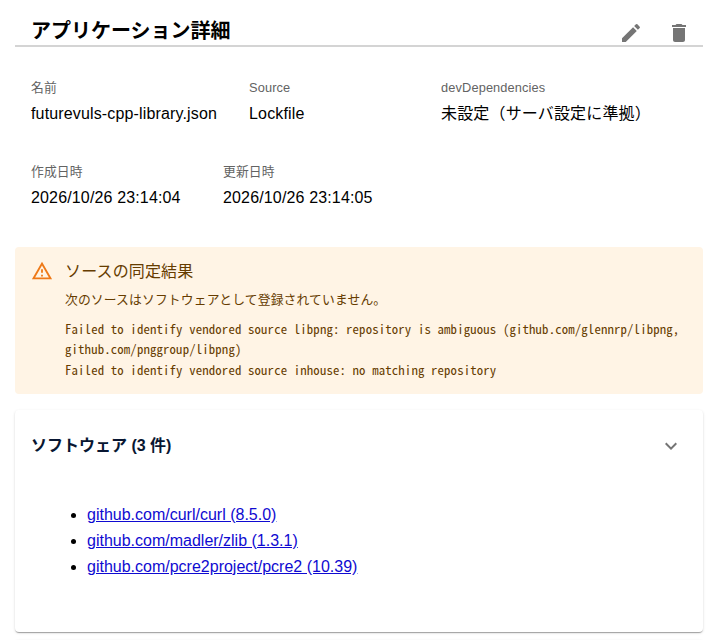
Task: Click the trash delete icon
Action: [x=679, y=33]
